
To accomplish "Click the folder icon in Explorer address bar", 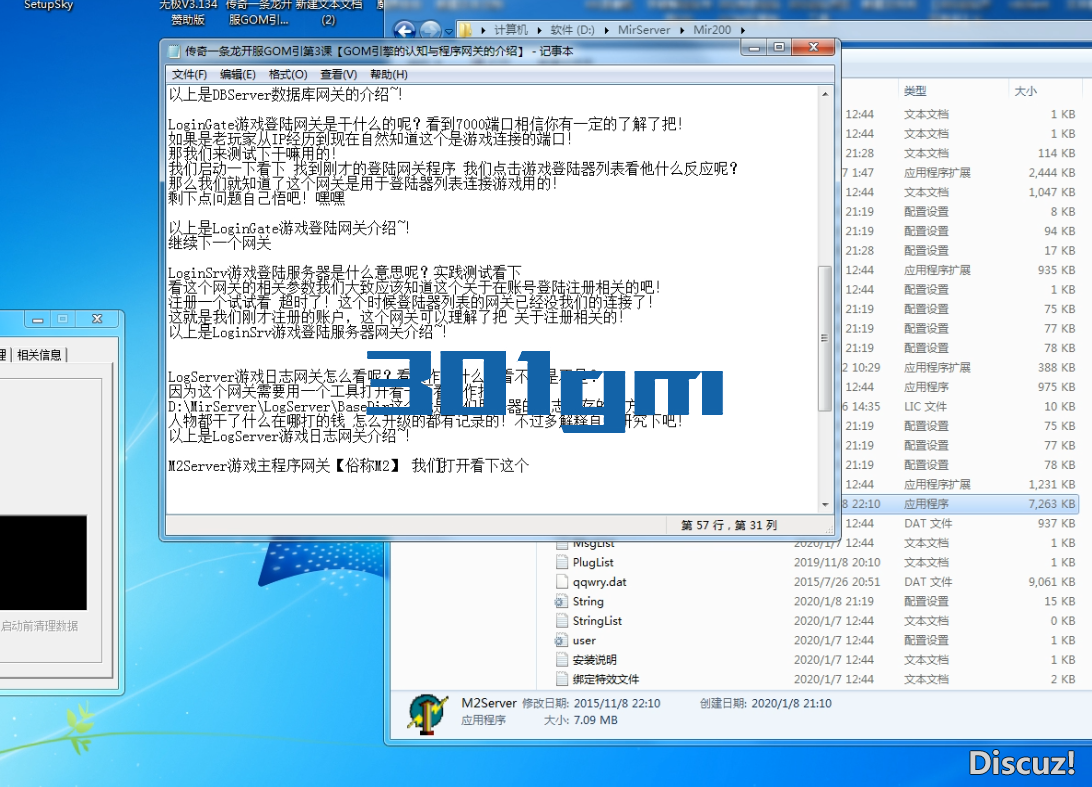I will (465, 30).
